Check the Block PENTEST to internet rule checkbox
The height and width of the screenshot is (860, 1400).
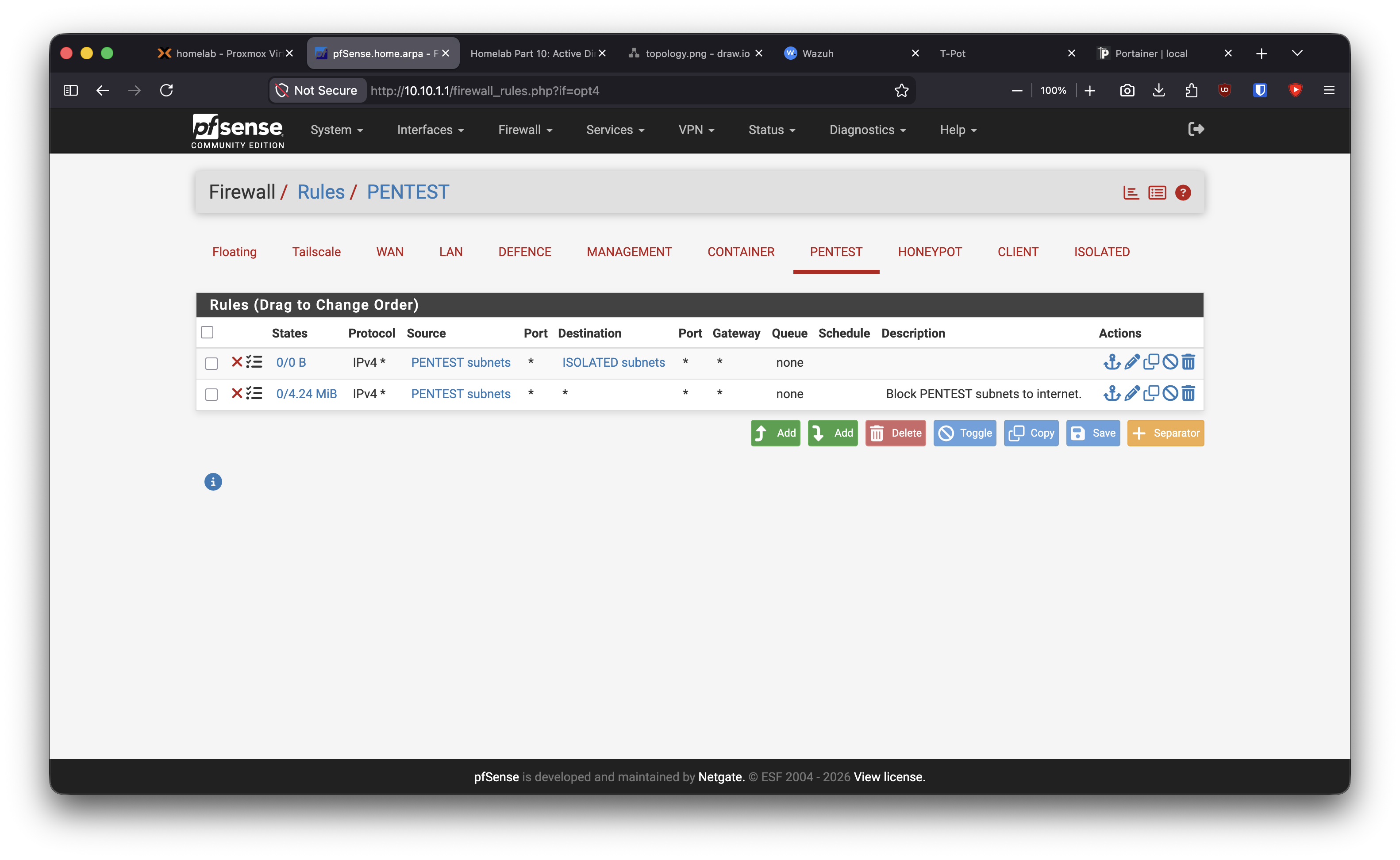(211, 394)
